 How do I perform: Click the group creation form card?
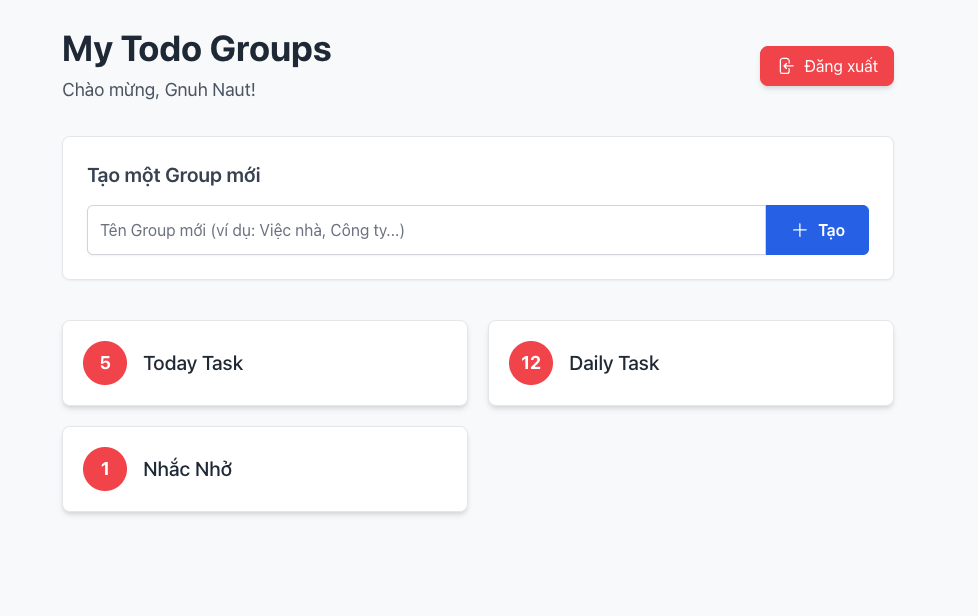[477, 206]
